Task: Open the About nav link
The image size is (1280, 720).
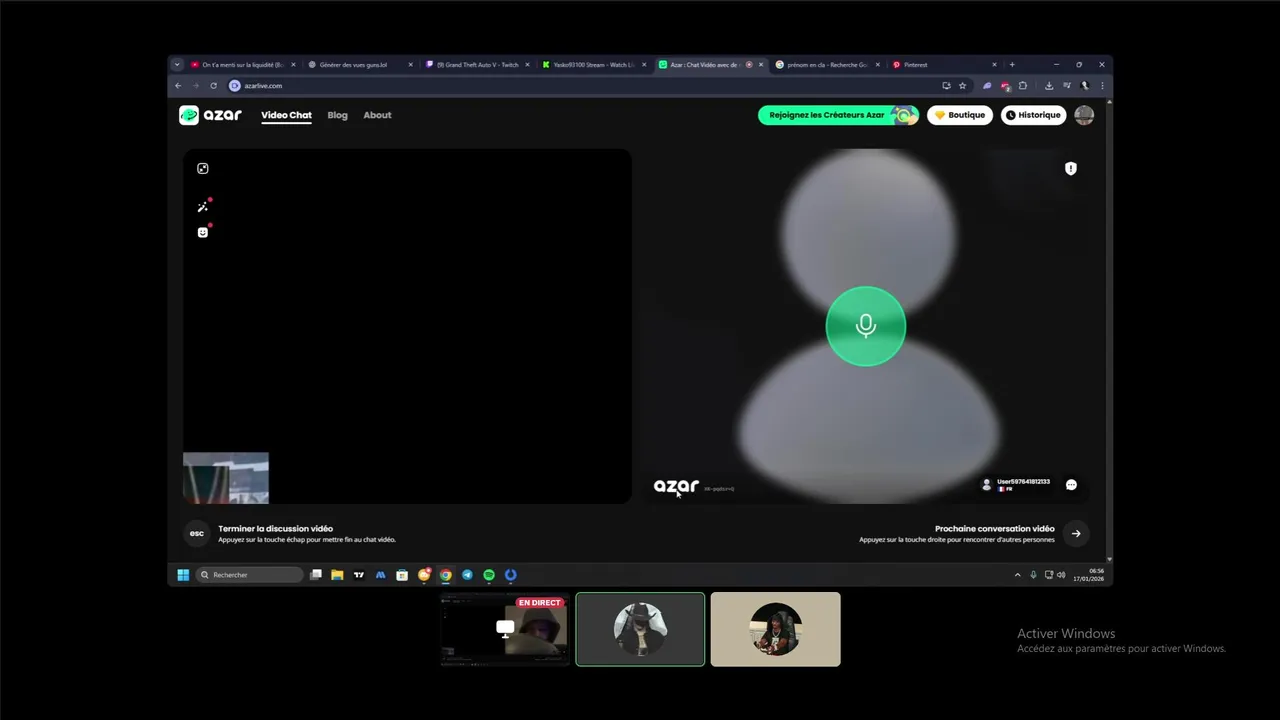Action: tap(377, 115)
